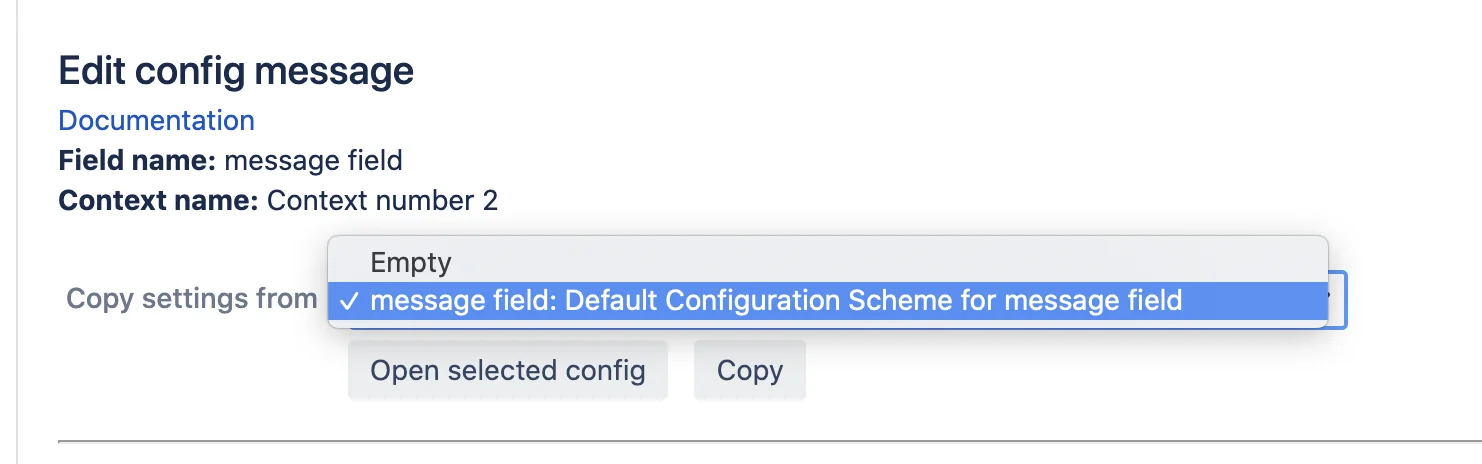Click the Open selected config button
The image size is (1482, 464).
tap(508, 371)
